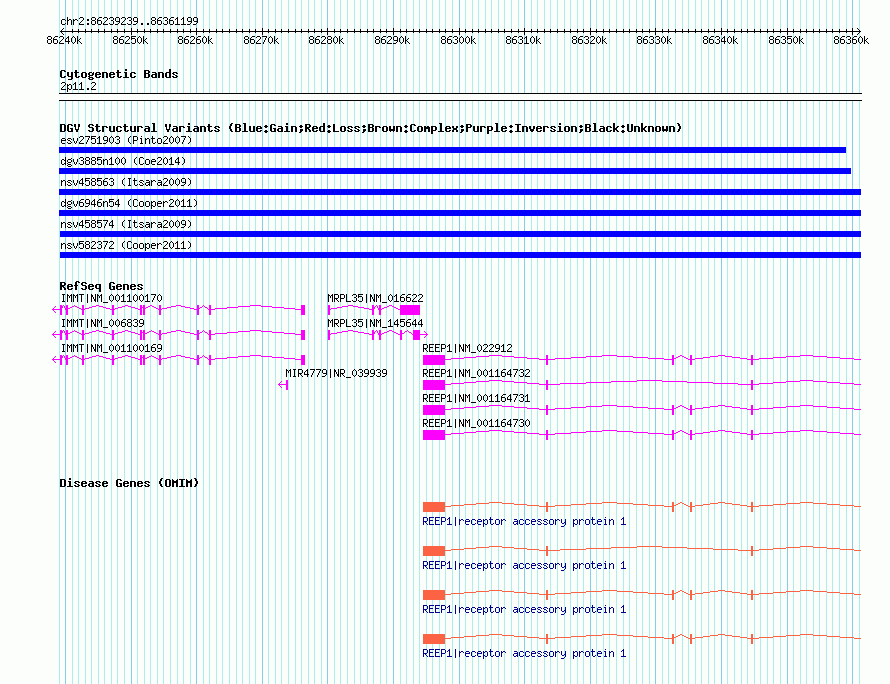Click the dgv3885n100 (Coe2014) variant label
This screenshot has height=684, width=890.
pos(123,161)
